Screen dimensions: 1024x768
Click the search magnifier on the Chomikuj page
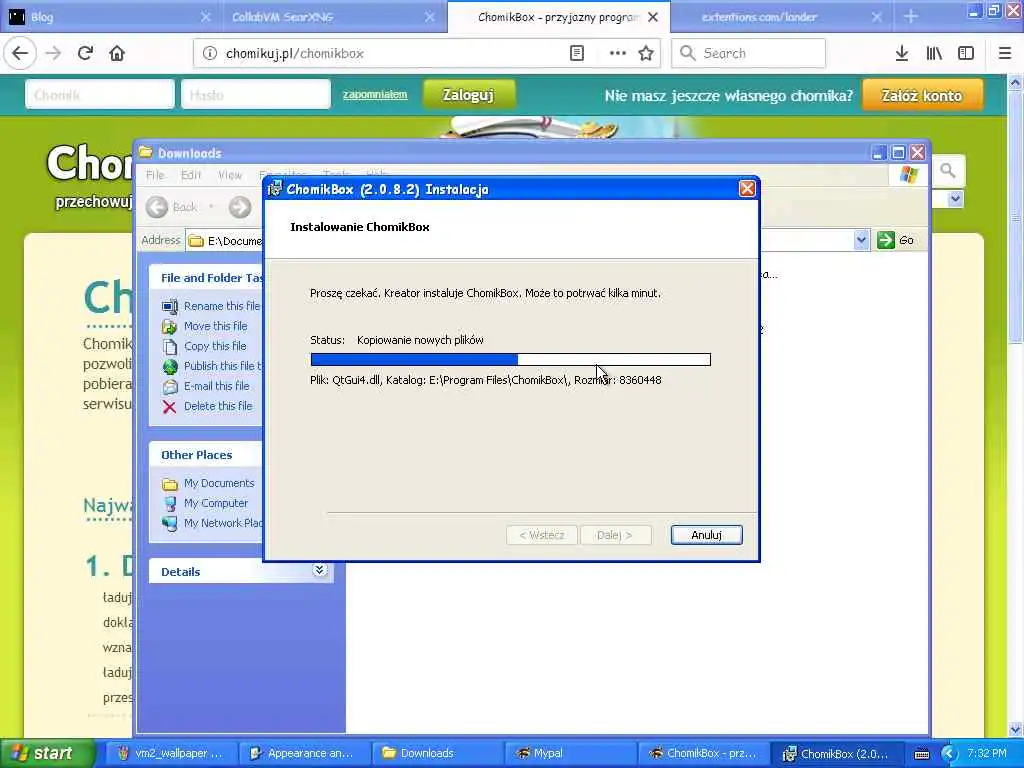(948, 172)
